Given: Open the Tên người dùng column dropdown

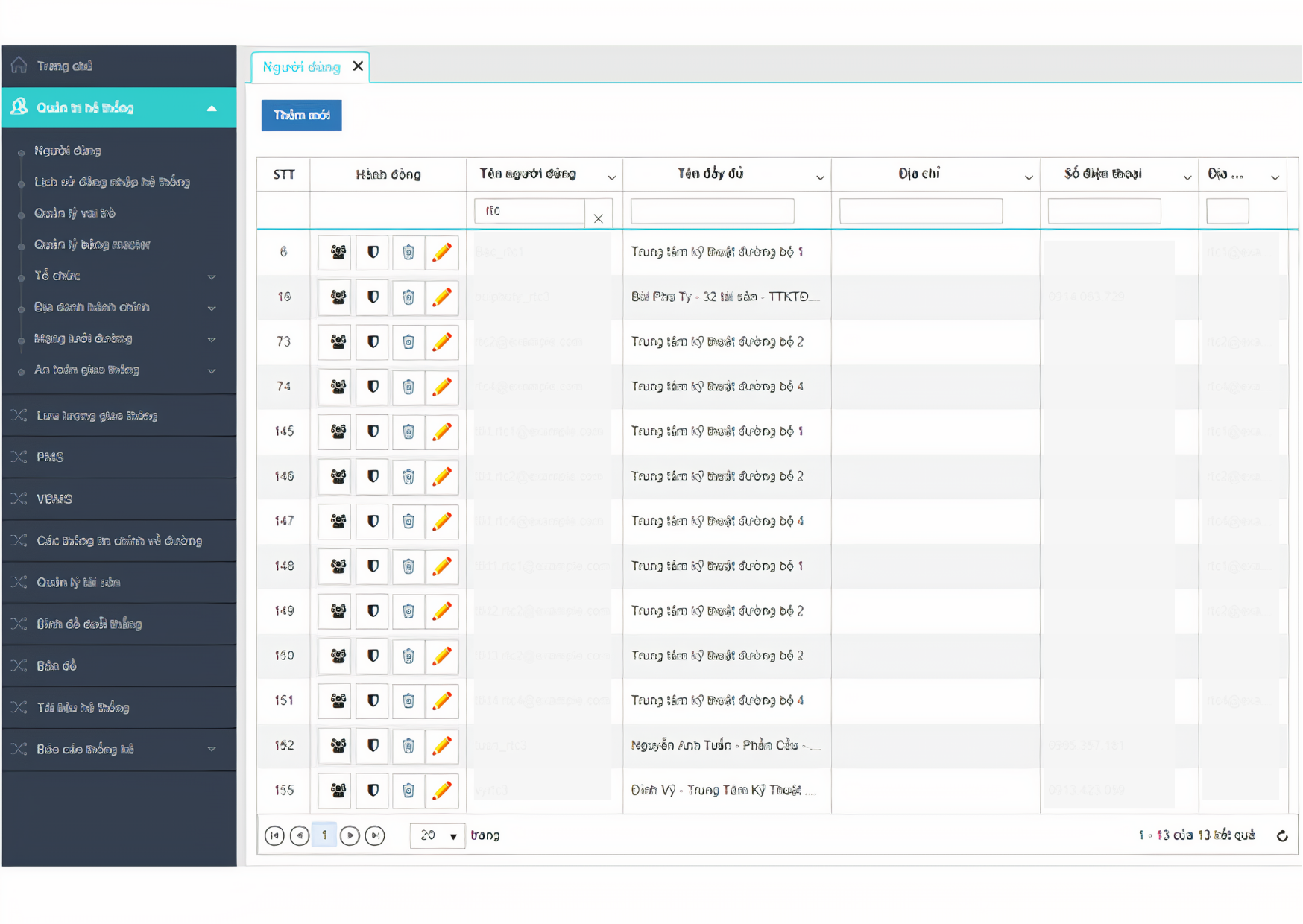Looking at the screenshot, I should click(611, 177).
